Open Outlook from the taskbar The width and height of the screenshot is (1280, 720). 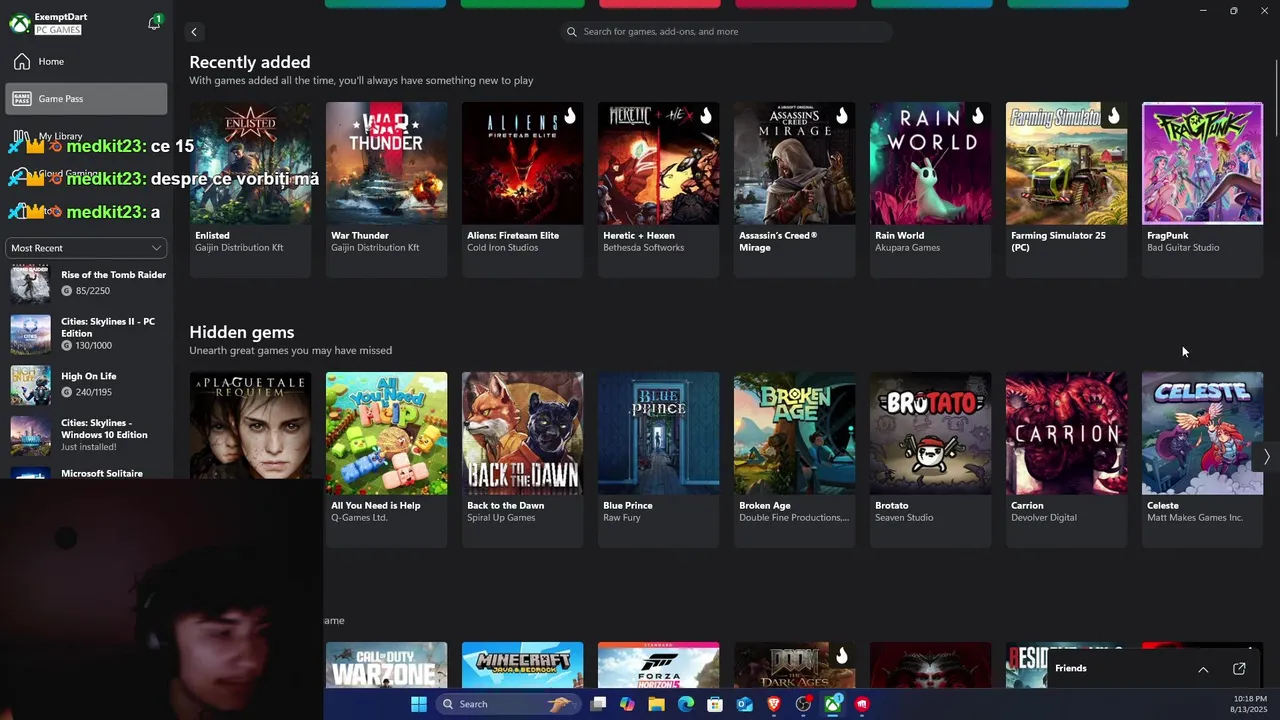tap(744, 704)
